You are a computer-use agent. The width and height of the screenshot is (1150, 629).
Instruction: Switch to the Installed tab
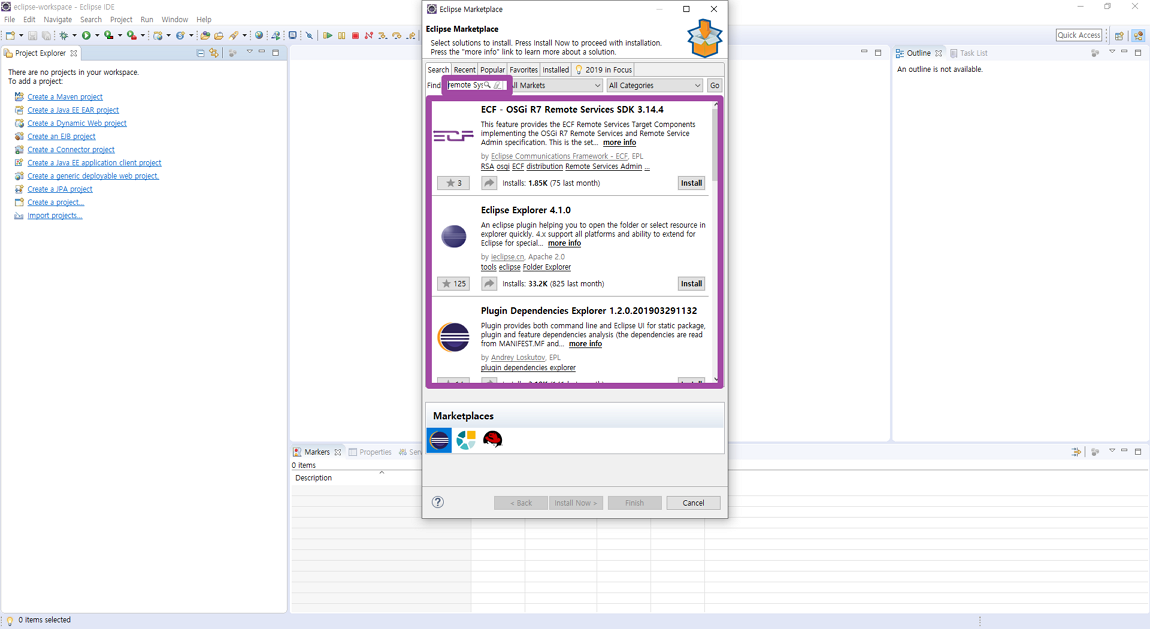tap(555, 70)
